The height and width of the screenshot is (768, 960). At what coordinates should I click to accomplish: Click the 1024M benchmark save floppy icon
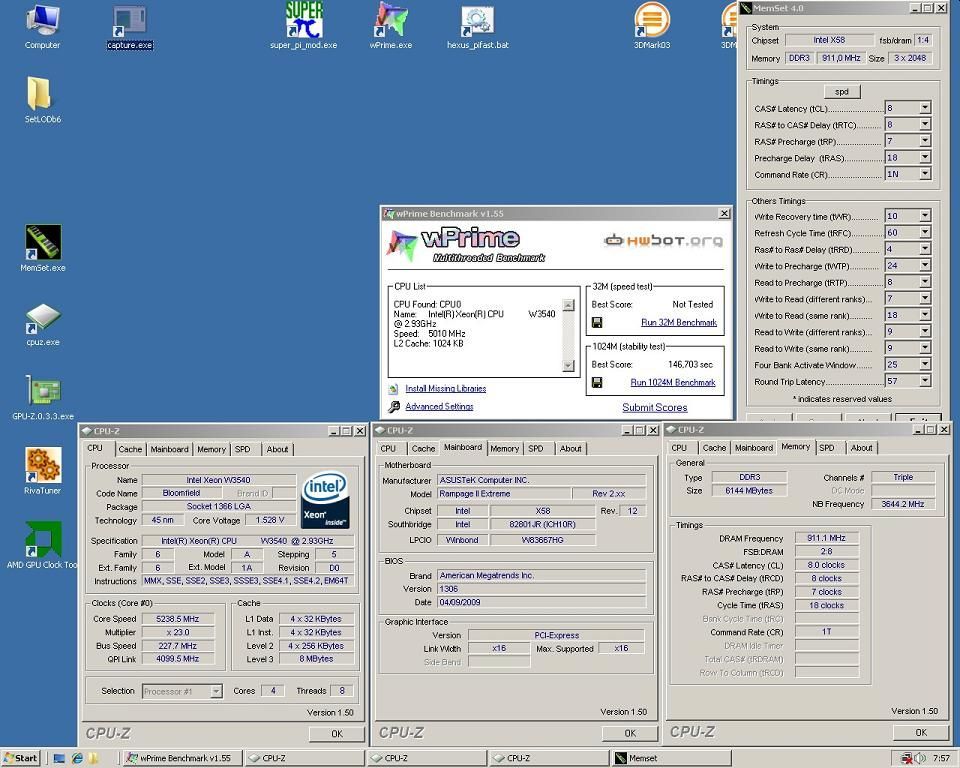[x=597, y=382]
